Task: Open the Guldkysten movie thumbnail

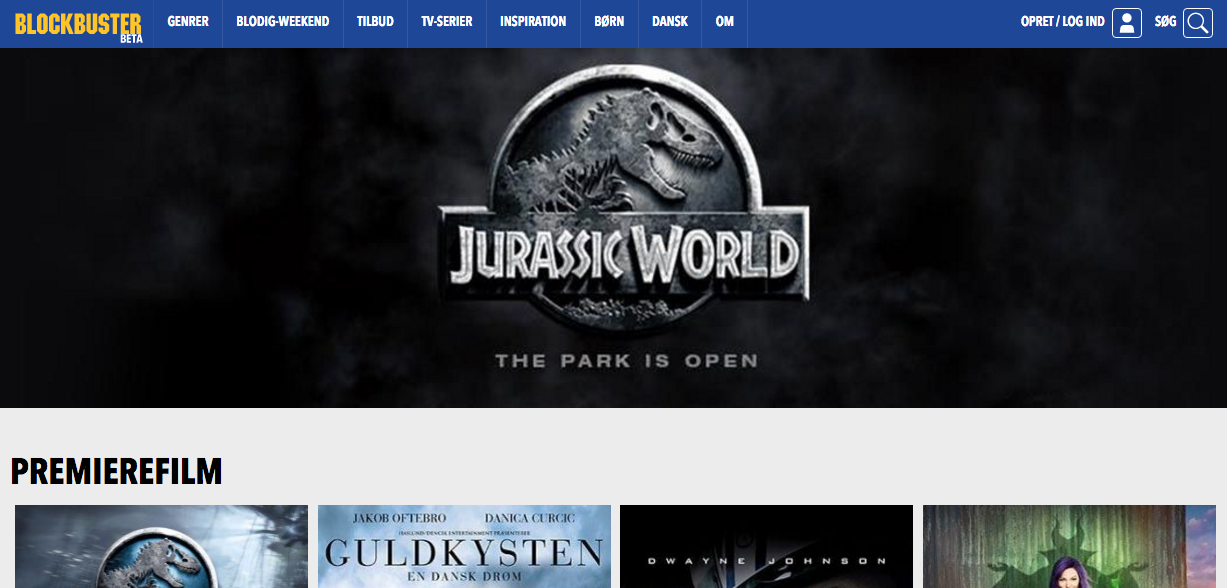Action: tap(464, 546)
